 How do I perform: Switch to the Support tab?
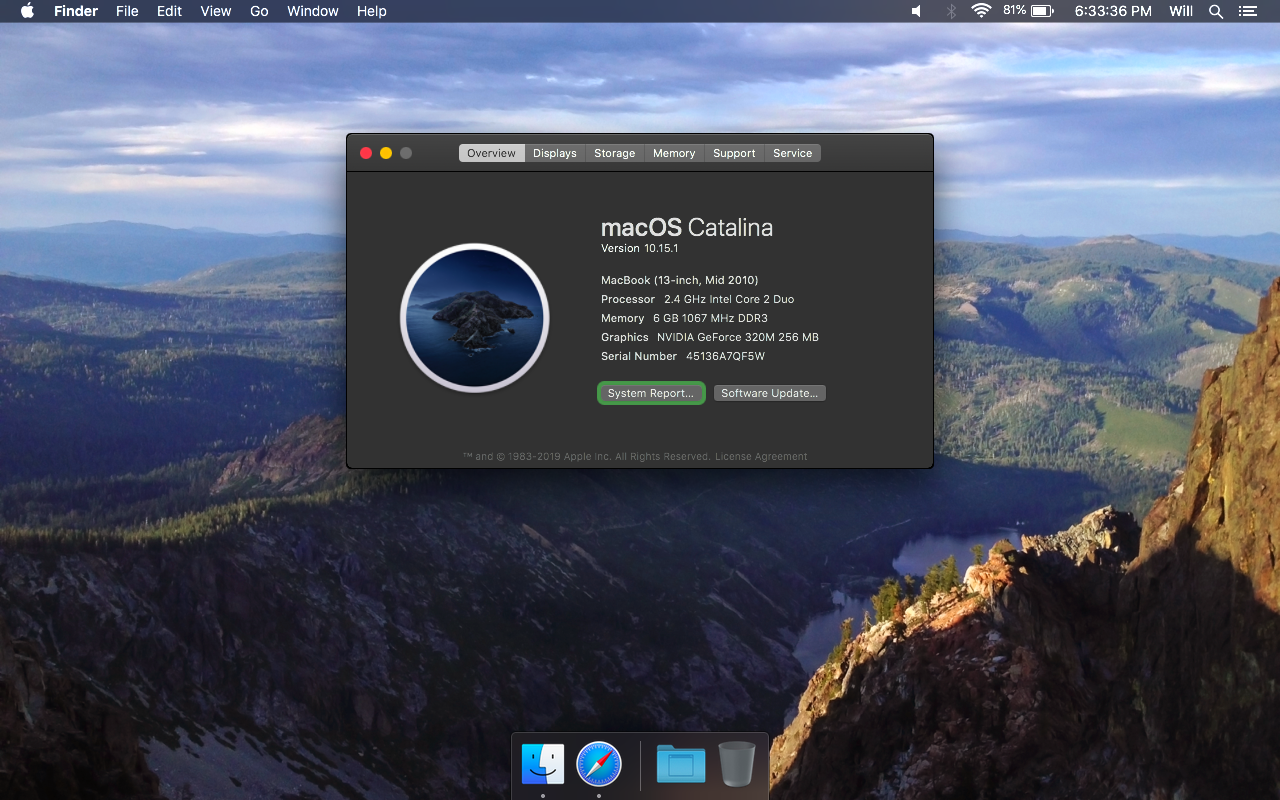(734, 153)
